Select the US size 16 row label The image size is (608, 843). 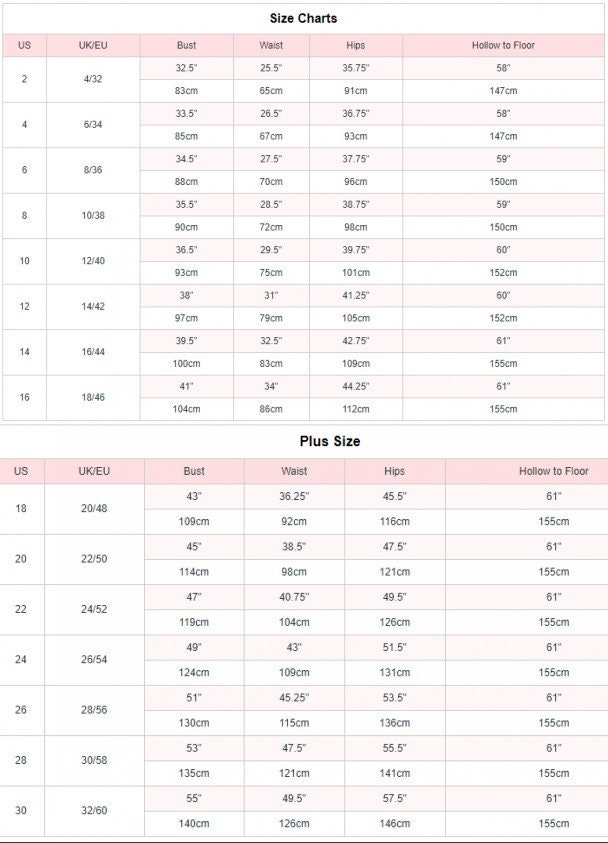(25, 397)
